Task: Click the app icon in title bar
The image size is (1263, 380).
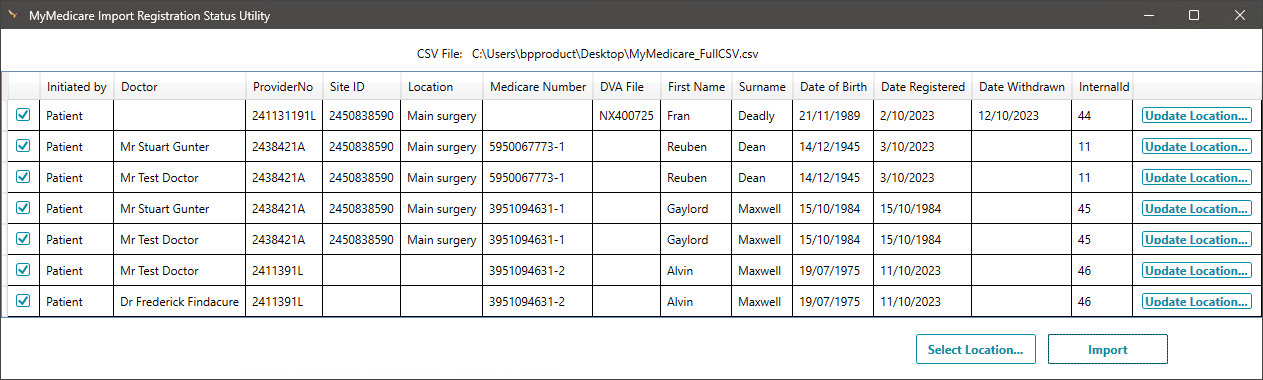Action: click(x=13, y=16)
